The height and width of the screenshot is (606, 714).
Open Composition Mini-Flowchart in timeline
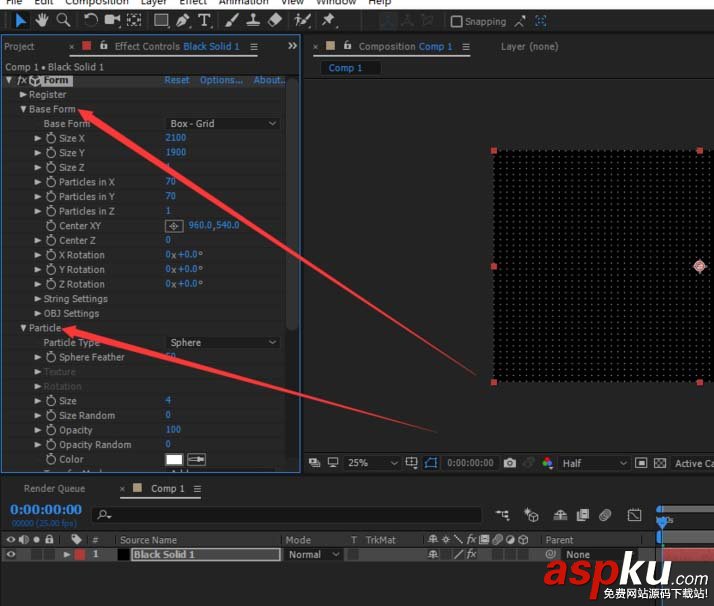tap(503, 515)
